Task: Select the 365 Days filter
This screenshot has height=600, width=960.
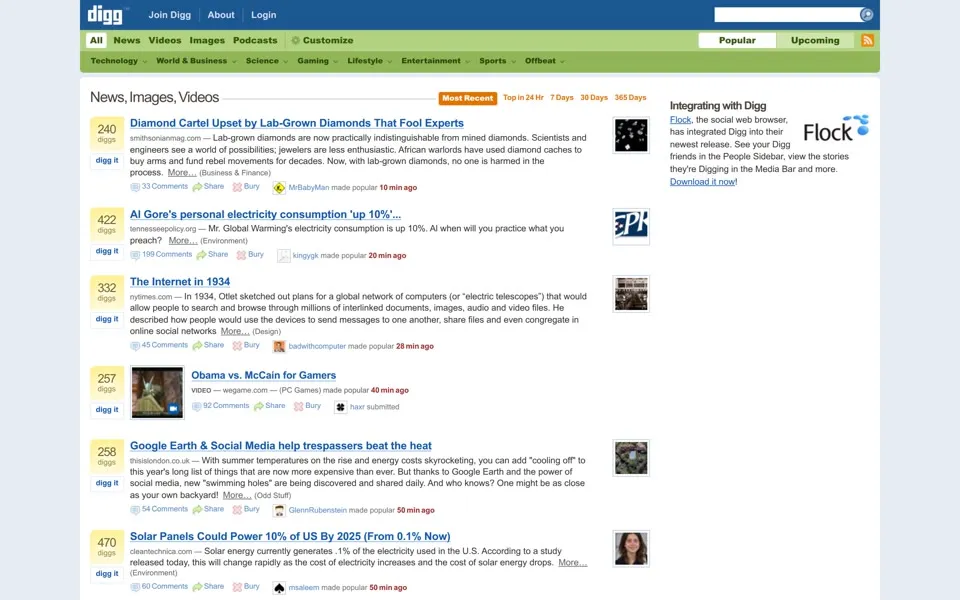Action: point(630,97)
